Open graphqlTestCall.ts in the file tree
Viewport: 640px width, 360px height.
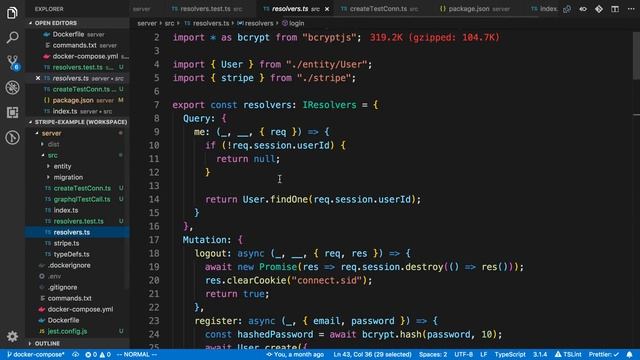pyautogui.click(x=78, y=199)
